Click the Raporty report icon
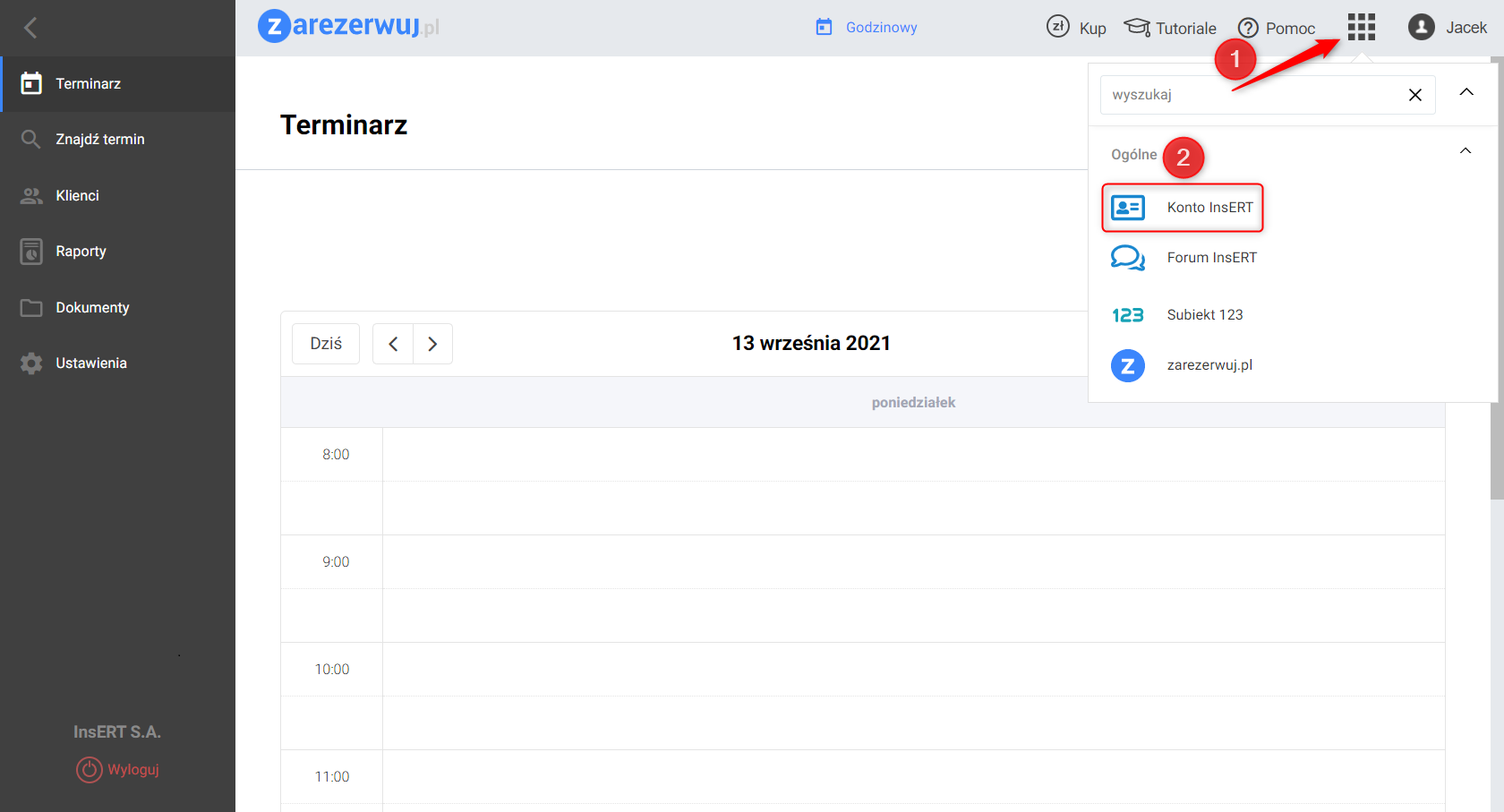The width and height of the screenshot is (1504, 812). pyautogui.click(x=31, y=252)
